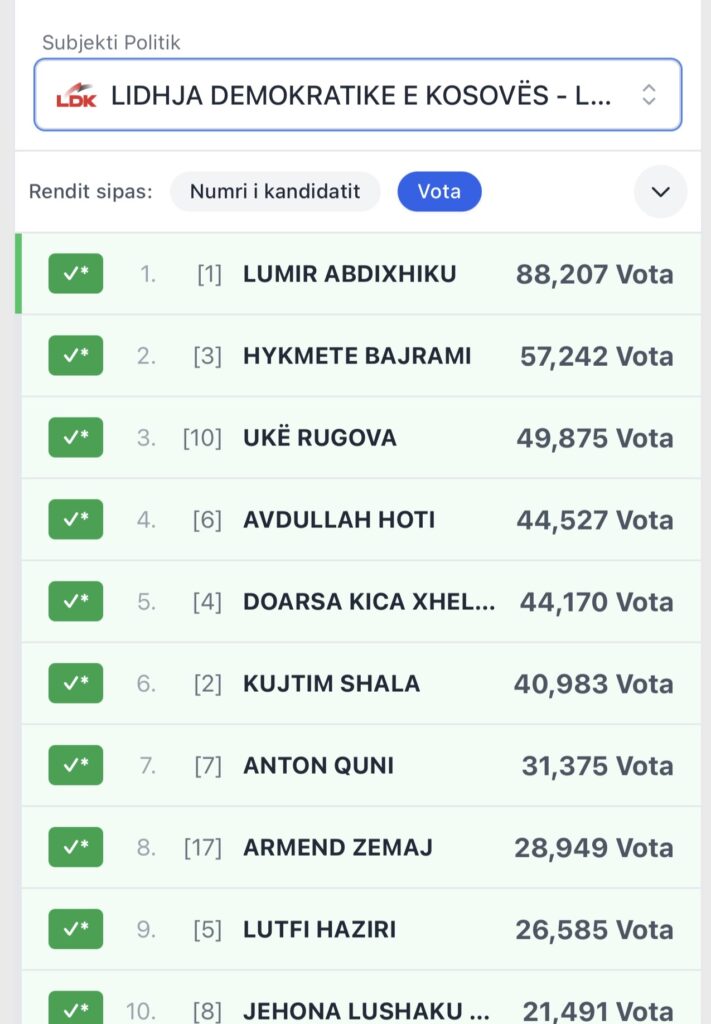Select the LUMIR ABDIXHIKU candidate row
The height and width of the screenshot is (1024, 711).
pyautogui.click(x=349, y=274)
